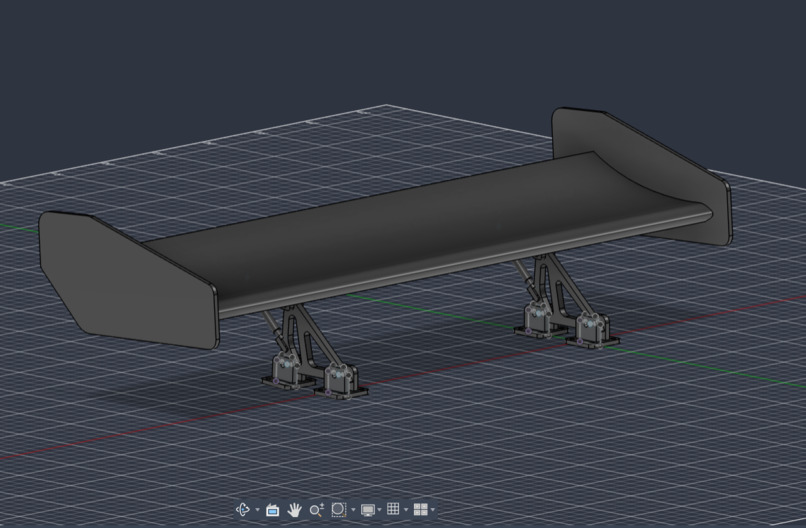The image size is (806, 528).
Task: Open the Orbit type dropdown arrow
Action: pyautogui.click(x=258, y=510)
